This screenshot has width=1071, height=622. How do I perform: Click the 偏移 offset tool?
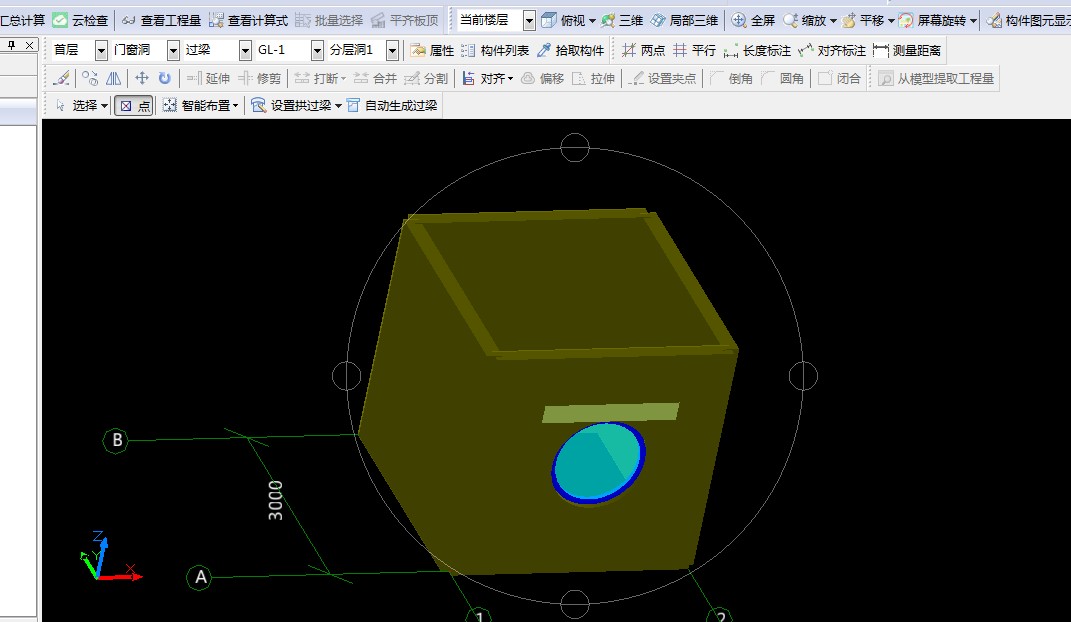pyautogui.click(x=542, y=79)
